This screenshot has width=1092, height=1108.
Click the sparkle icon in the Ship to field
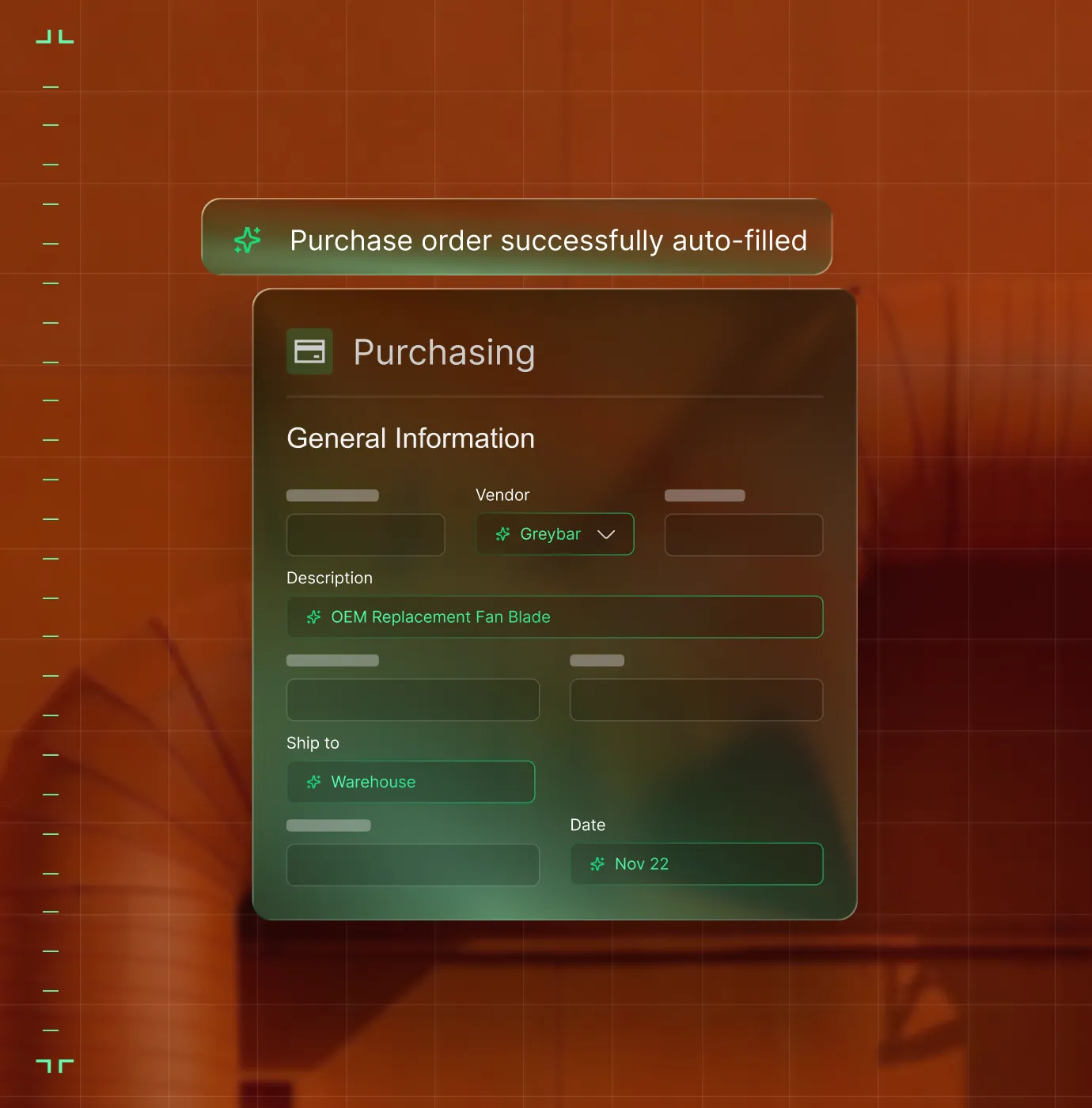[x=313, y=782]
